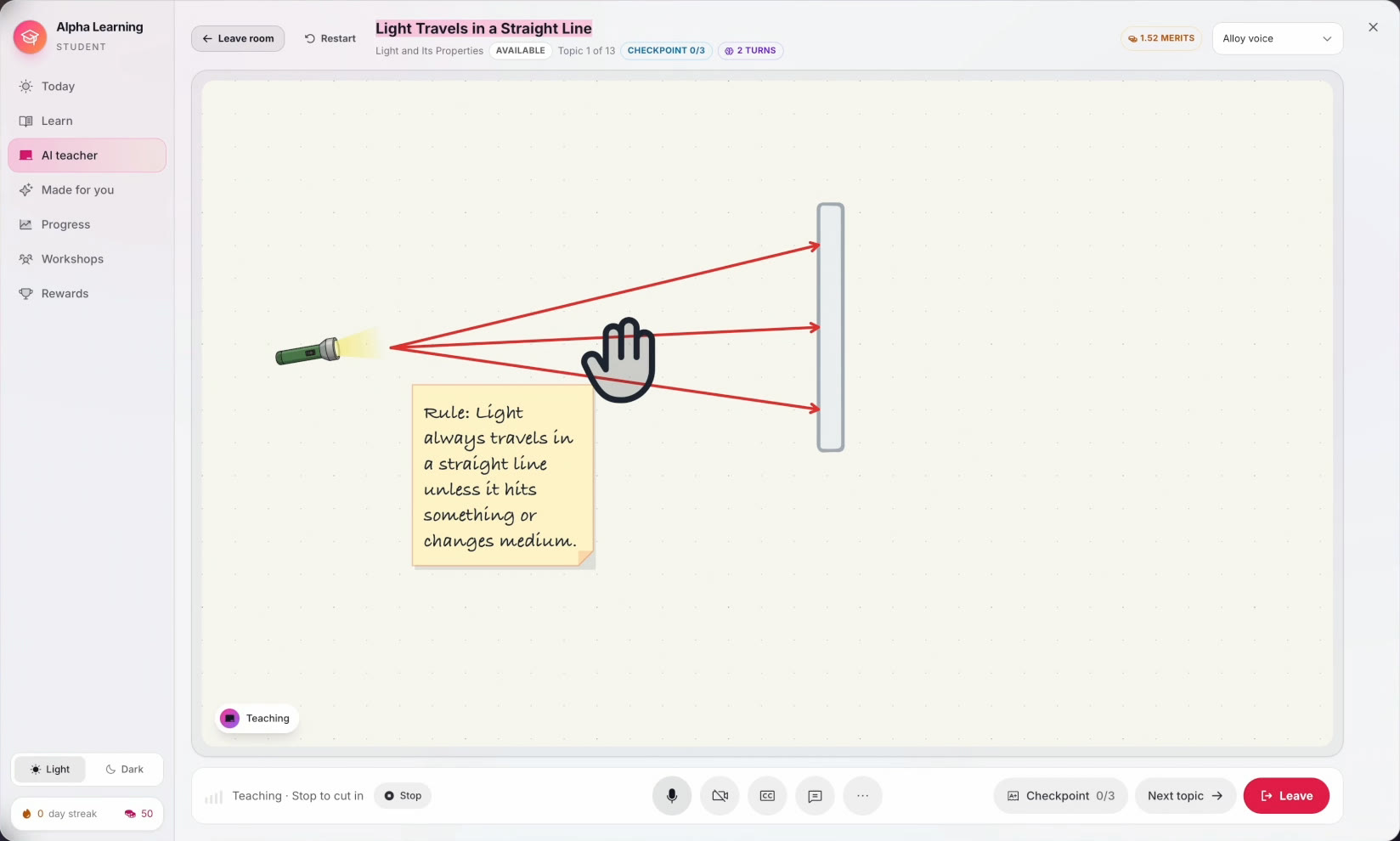Open the more options ellipsis button
Viewport: 1400px width, 841px height.
pyautogui.click(x=862, y=796)
